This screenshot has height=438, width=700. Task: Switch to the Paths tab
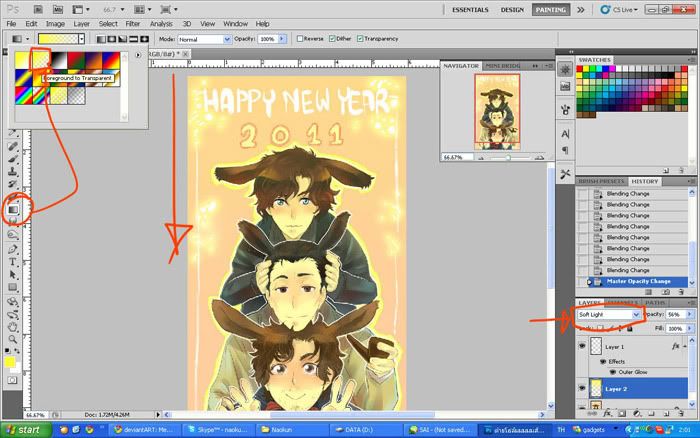click(656, 301)
